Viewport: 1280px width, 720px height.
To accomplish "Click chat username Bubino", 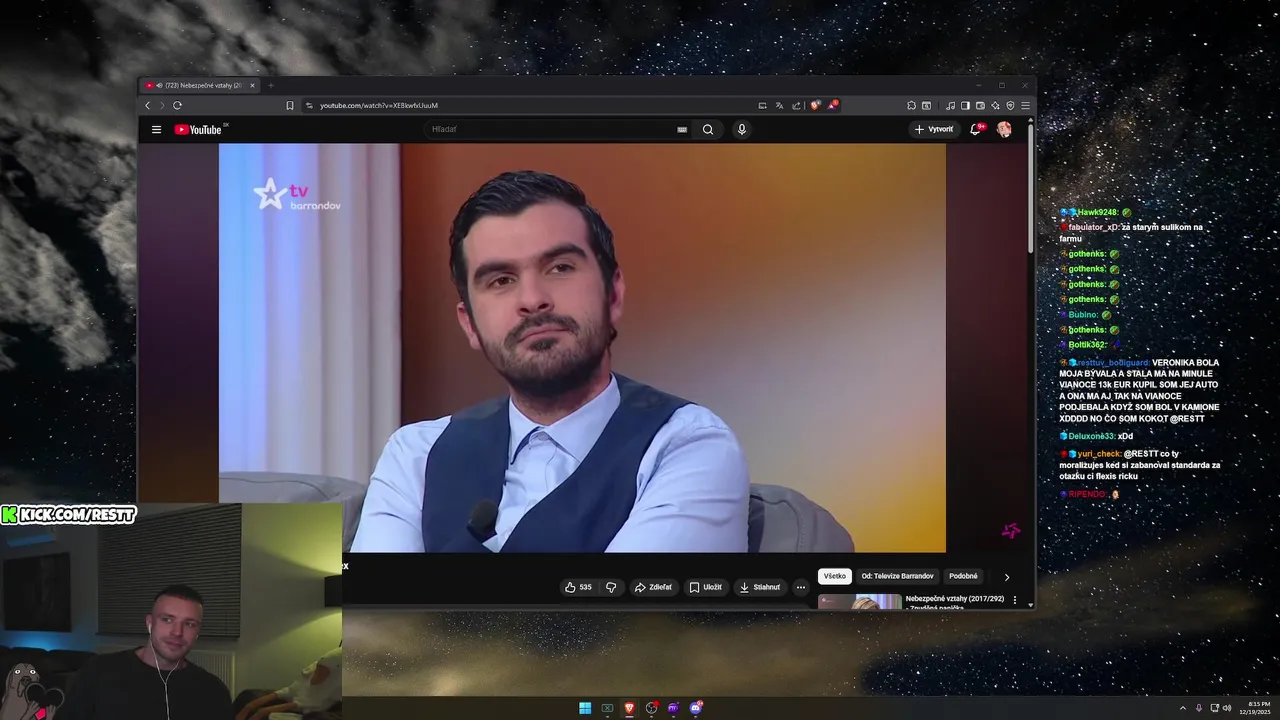I will pos(1083,315).
